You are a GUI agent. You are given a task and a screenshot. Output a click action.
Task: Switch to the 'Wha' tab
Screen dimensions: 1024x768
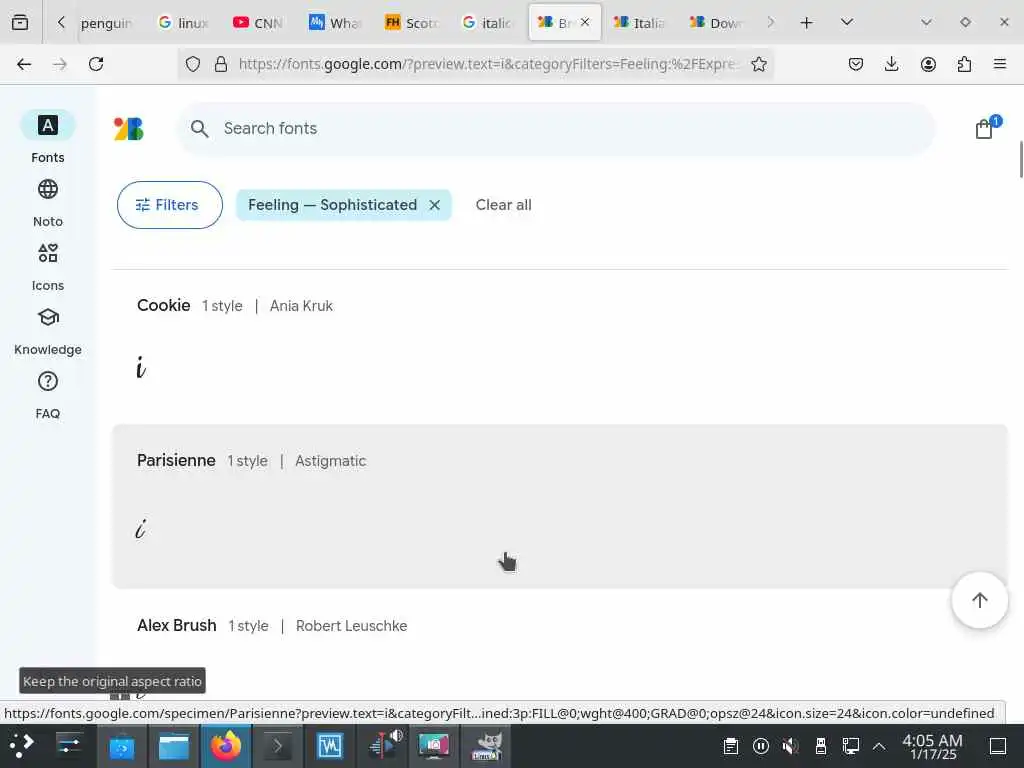[335, 23]
